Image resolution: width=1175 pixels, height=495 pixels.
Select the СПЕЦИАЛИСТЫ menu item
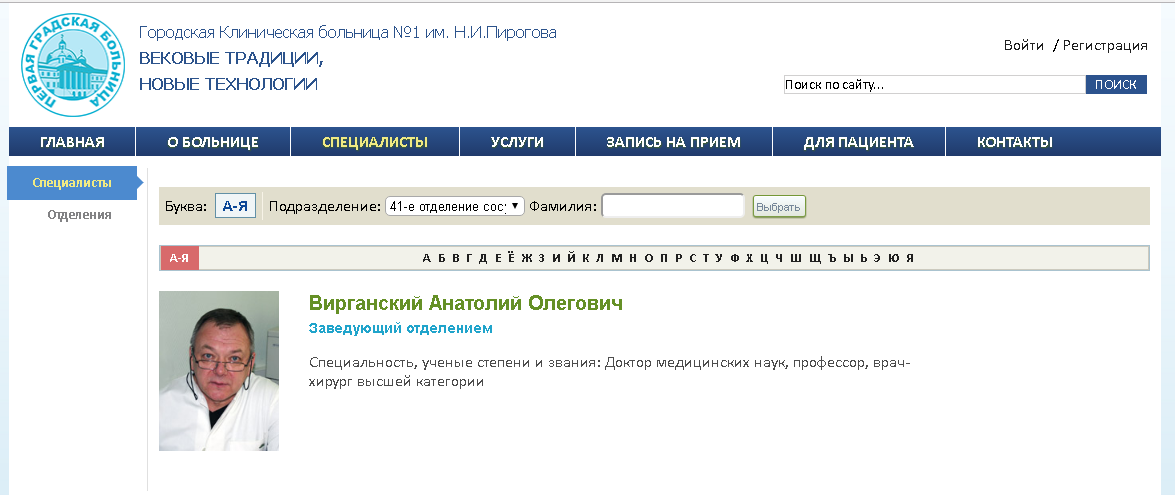[x=375, y=142]
